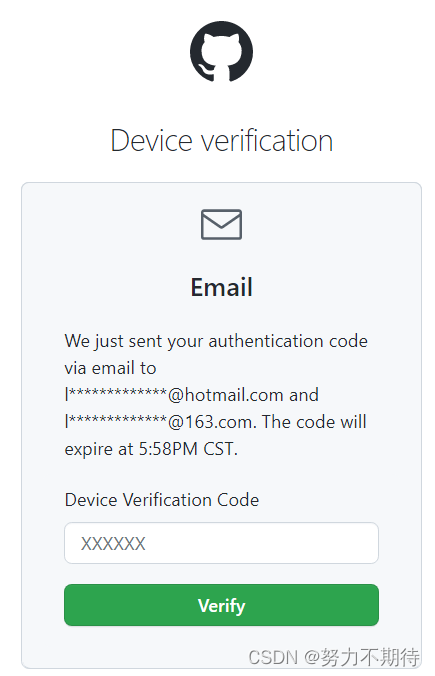Focus the Device Verification Code field

click(221, 543)
